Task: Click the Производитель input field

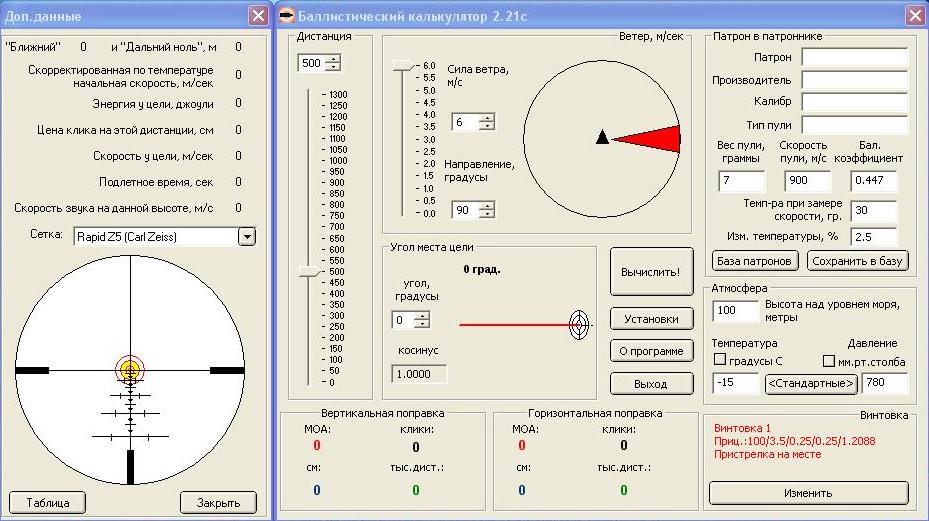Action: click(855, 79)
